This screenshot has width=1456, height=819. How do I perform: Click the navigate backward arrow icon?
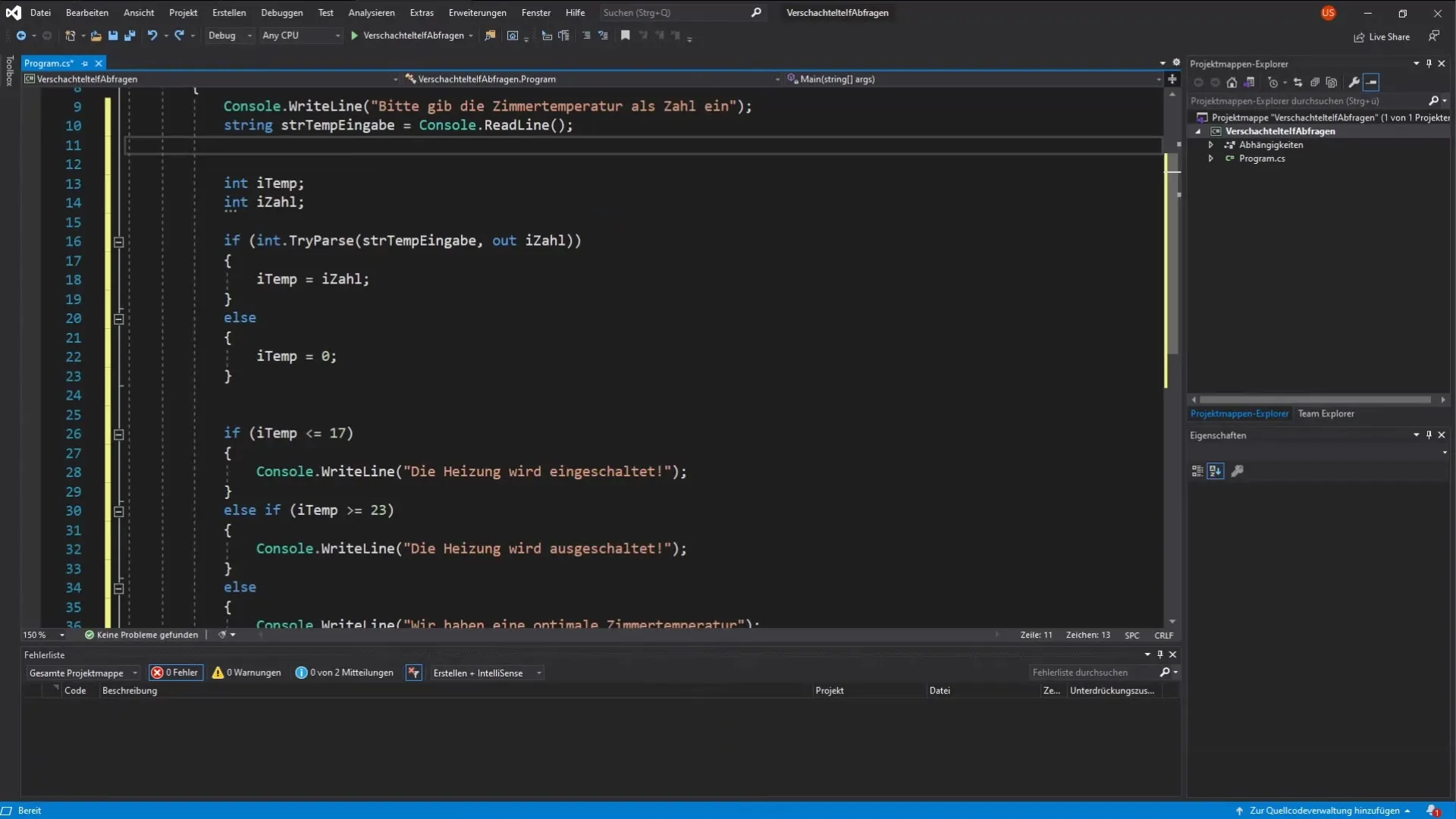point(21,36)
